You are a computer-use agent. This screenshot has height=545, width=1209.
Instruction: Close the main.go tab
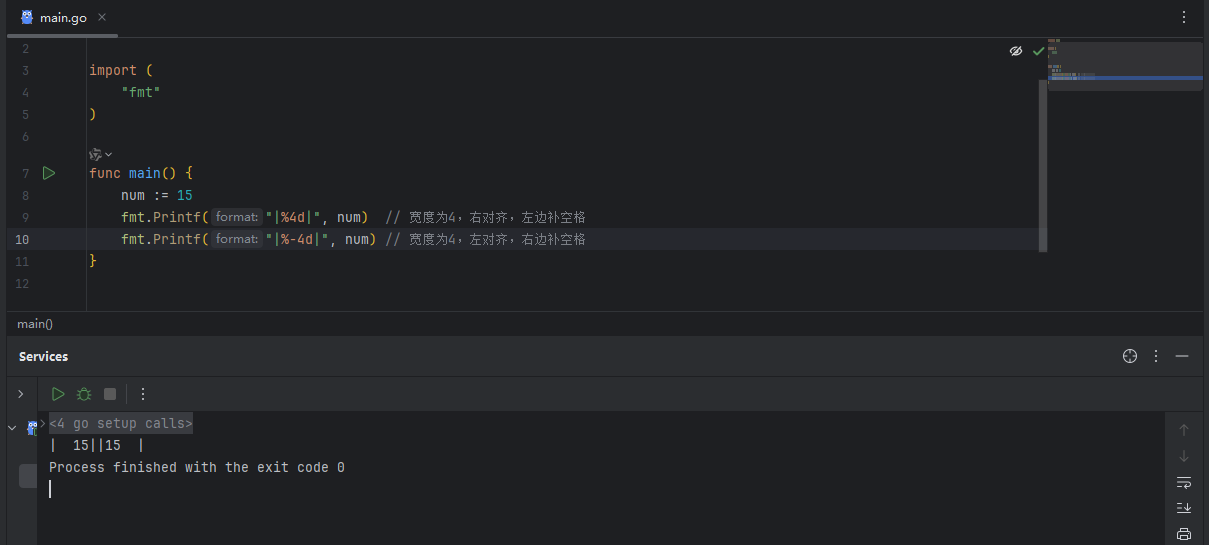point(102,18)
